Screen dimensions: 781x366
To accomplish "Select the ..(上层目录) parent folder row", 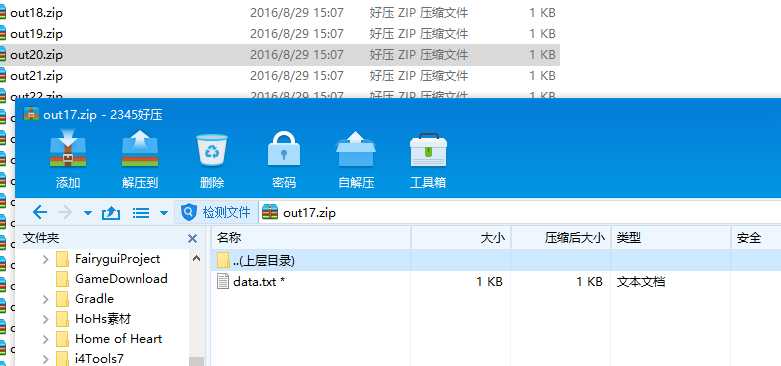I will (x=497, y=260).
